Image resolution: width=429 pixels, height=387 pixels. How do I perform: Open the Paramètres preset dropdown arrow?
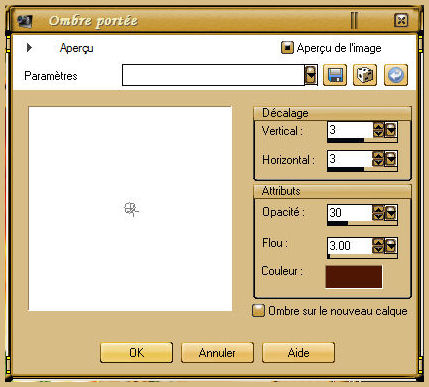[x=311, y=75]
